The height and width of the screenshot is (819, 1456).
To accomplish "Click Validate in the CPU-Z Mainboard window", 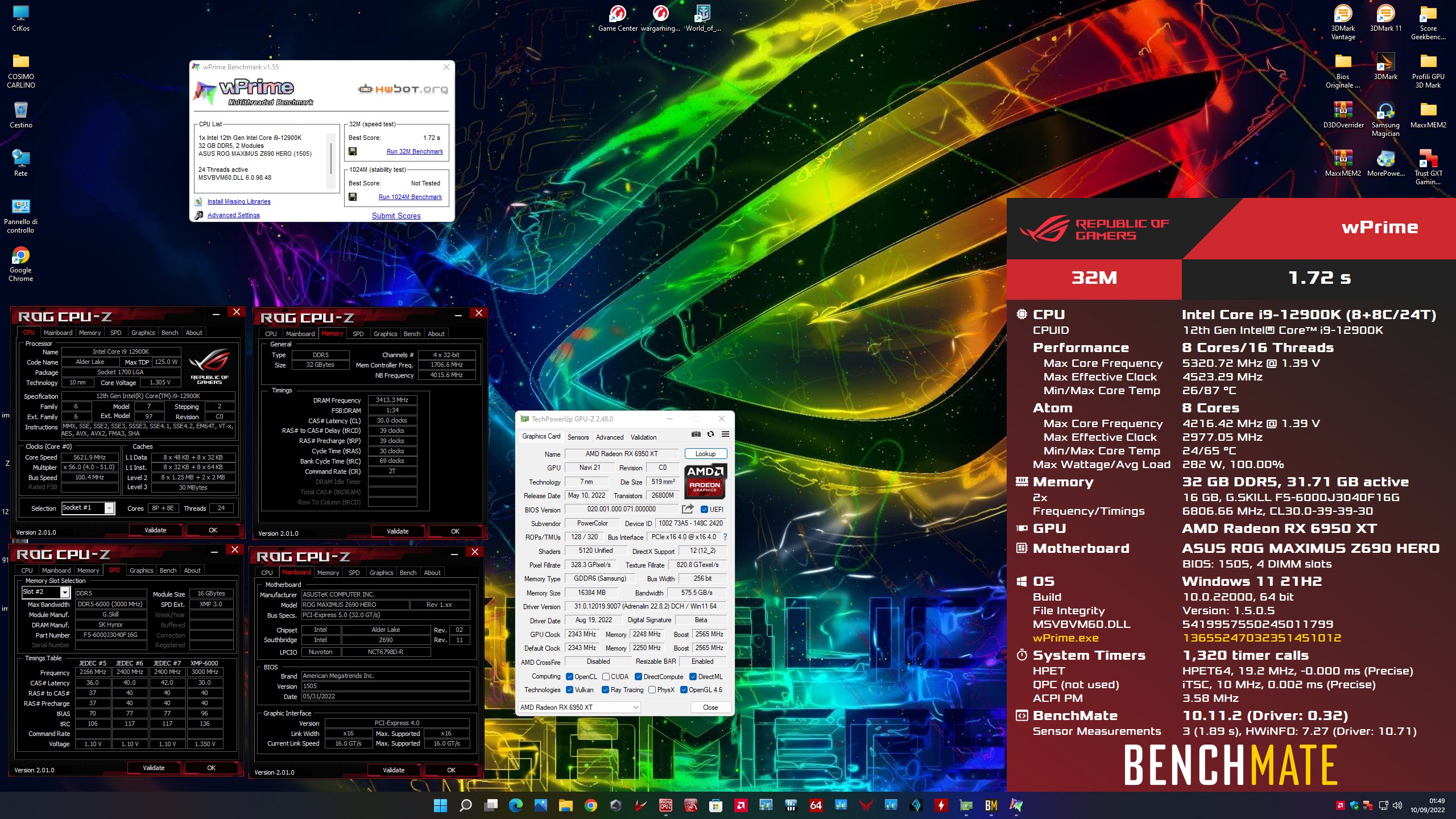I will click(x=394, y=770).
